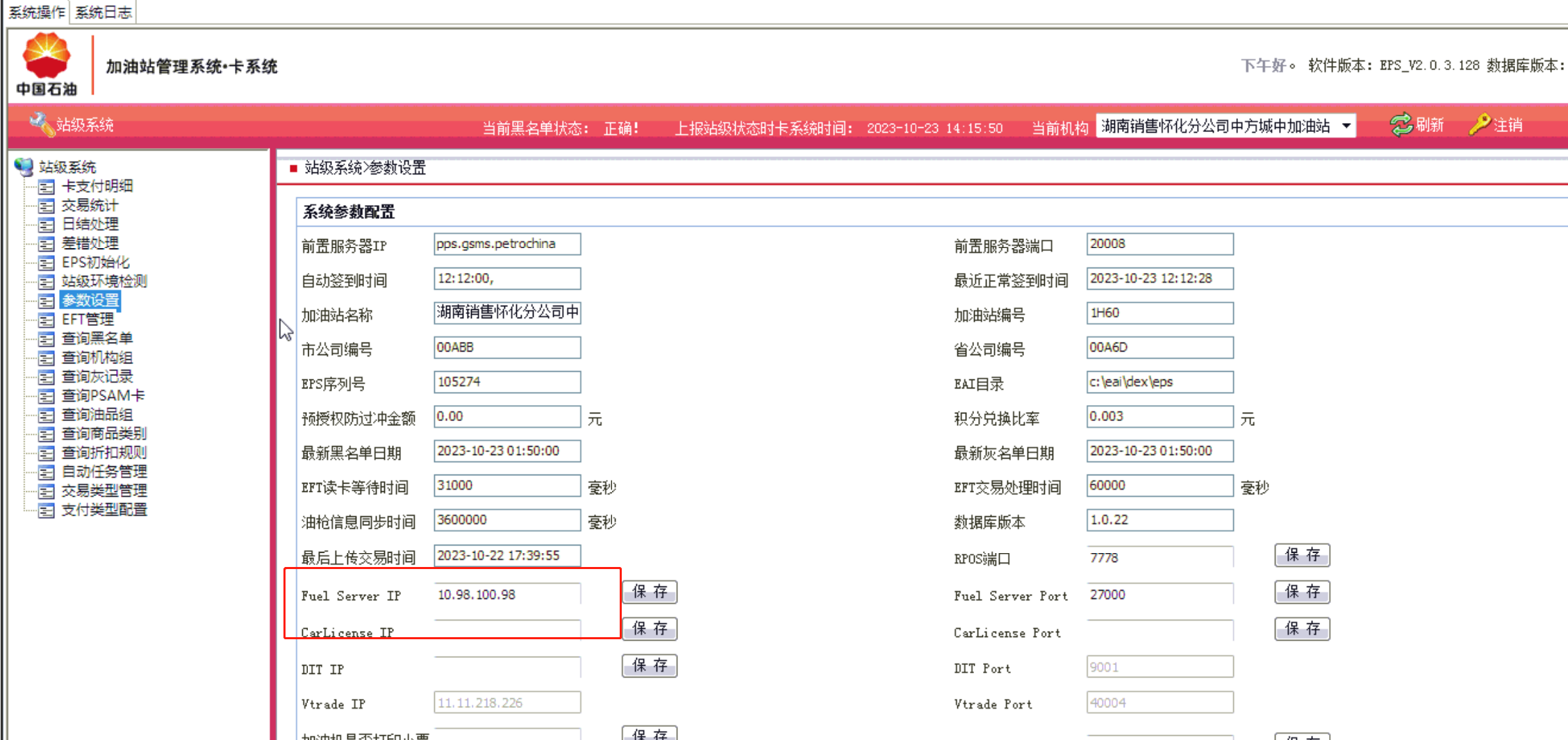This screenshot has width=1568, height=740.
Task: Click the wrench icon beside 站级系统
Action: 40,124
